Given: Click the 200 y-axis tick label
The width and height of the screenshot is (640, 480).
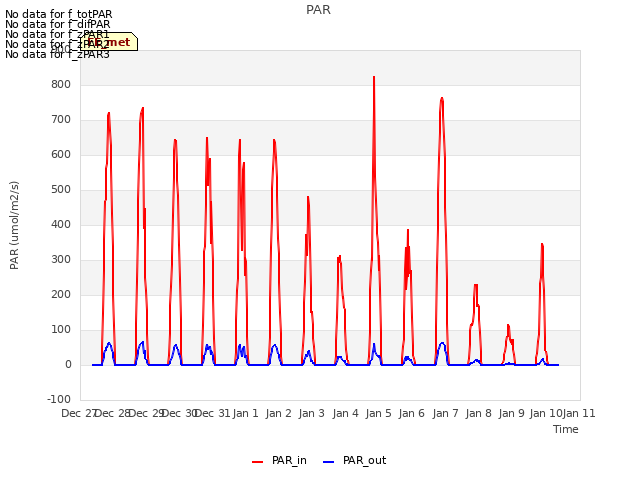Looking at the screenshot, I should pos(61,295).
